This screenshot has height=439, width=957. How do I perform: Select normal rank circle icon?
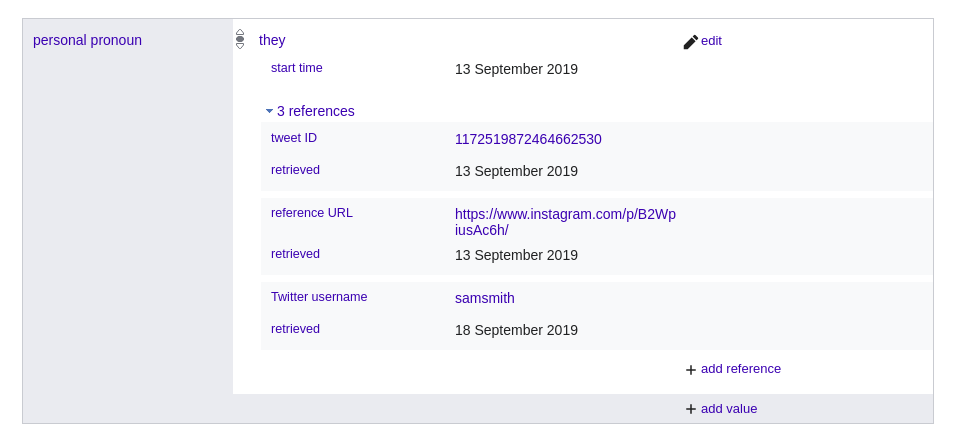tap(240, 39)
